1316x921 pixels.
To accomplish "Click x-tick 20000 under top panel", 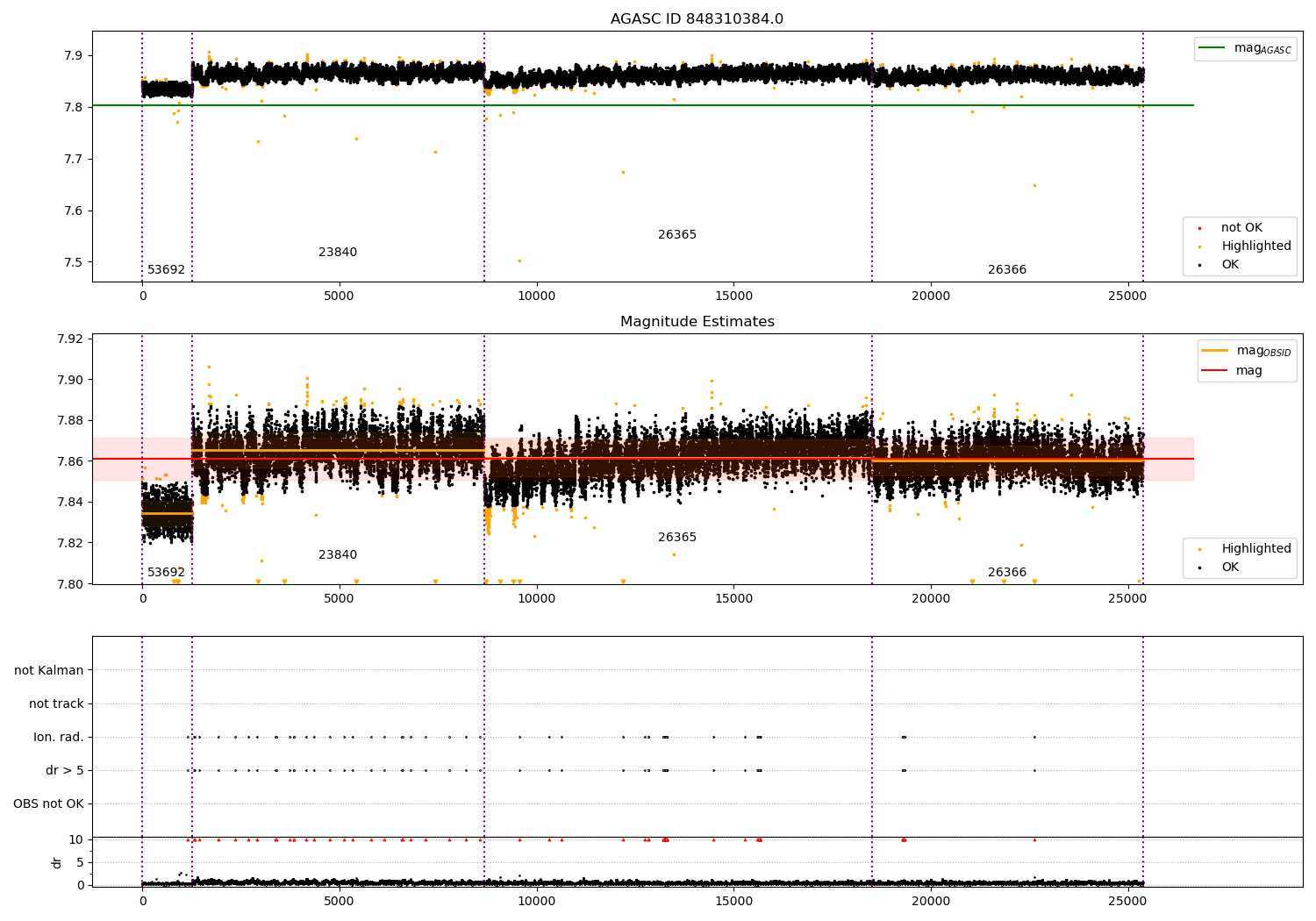I will point(931,296).
